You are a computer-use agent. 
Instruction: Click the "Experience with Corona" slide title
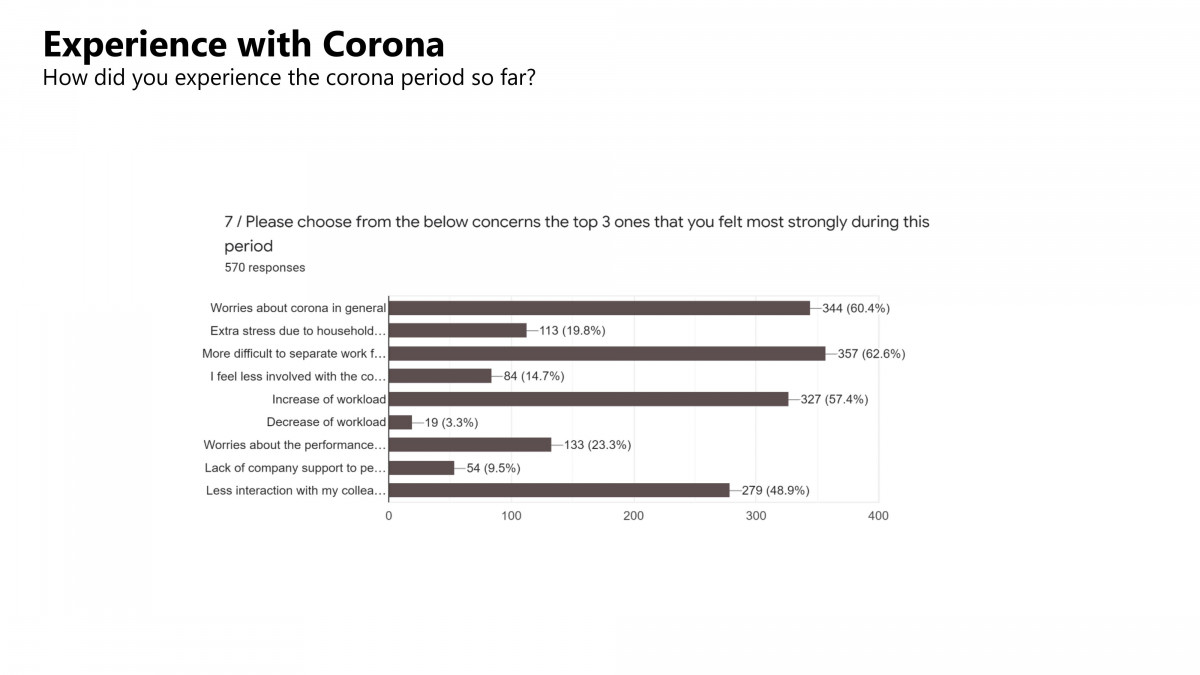(x=243, y=44)
